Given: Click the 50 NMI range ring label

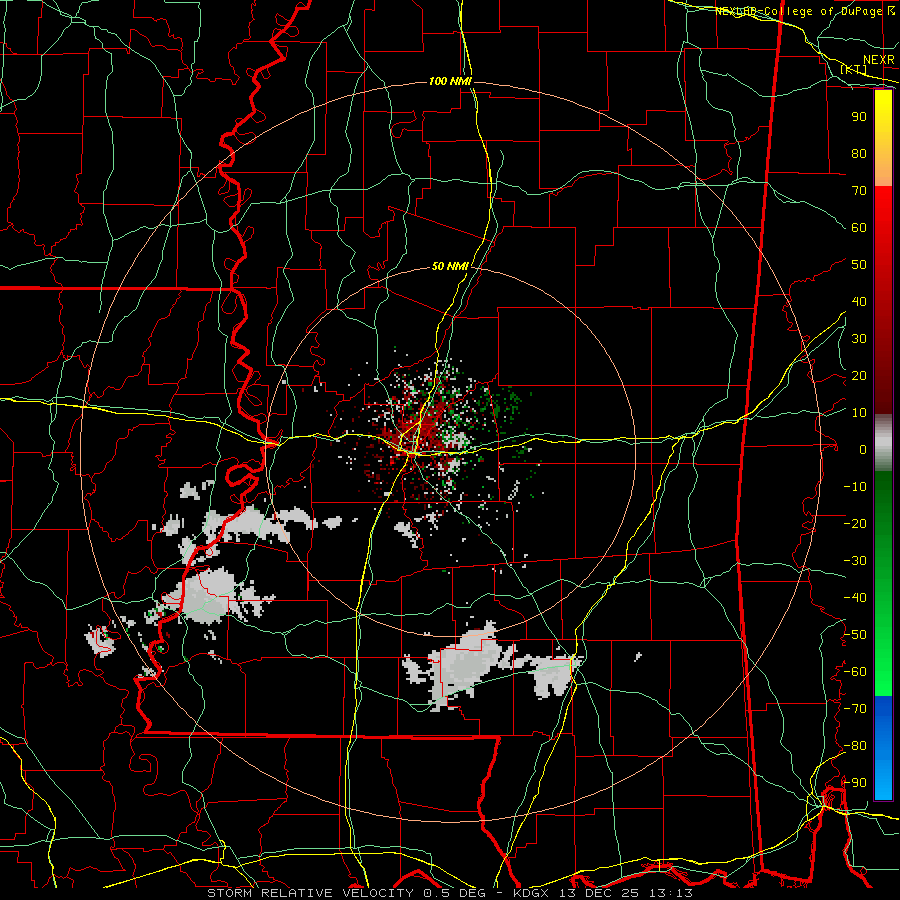Looking at the screenshot, I should 451,266.
